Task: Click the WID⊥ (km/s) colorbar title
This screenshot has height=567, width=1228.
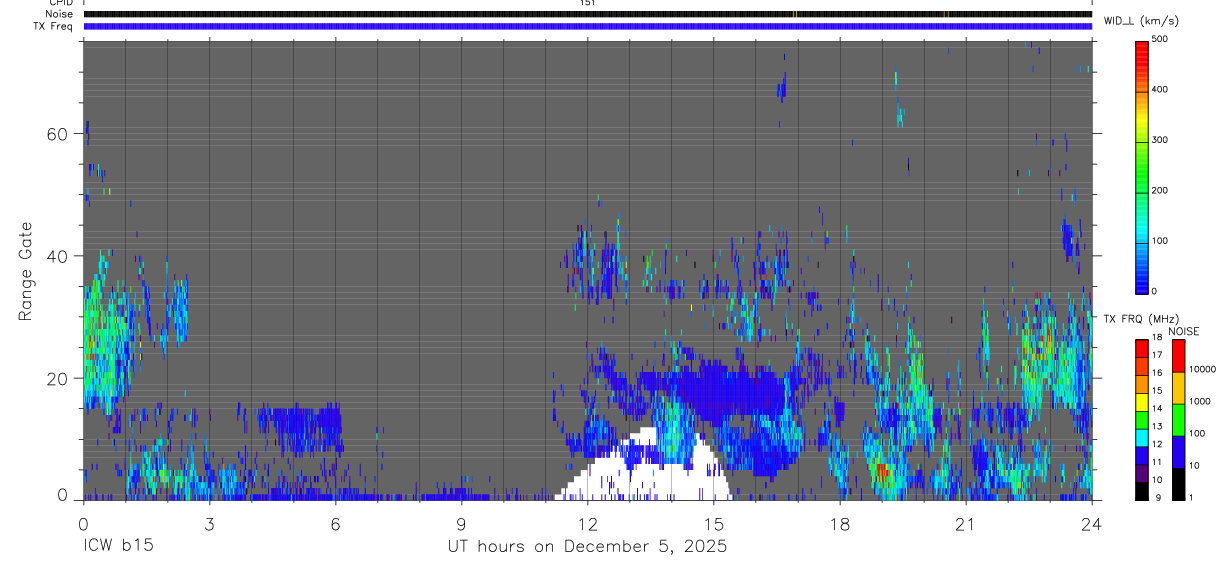Action: coord(1141,20)
